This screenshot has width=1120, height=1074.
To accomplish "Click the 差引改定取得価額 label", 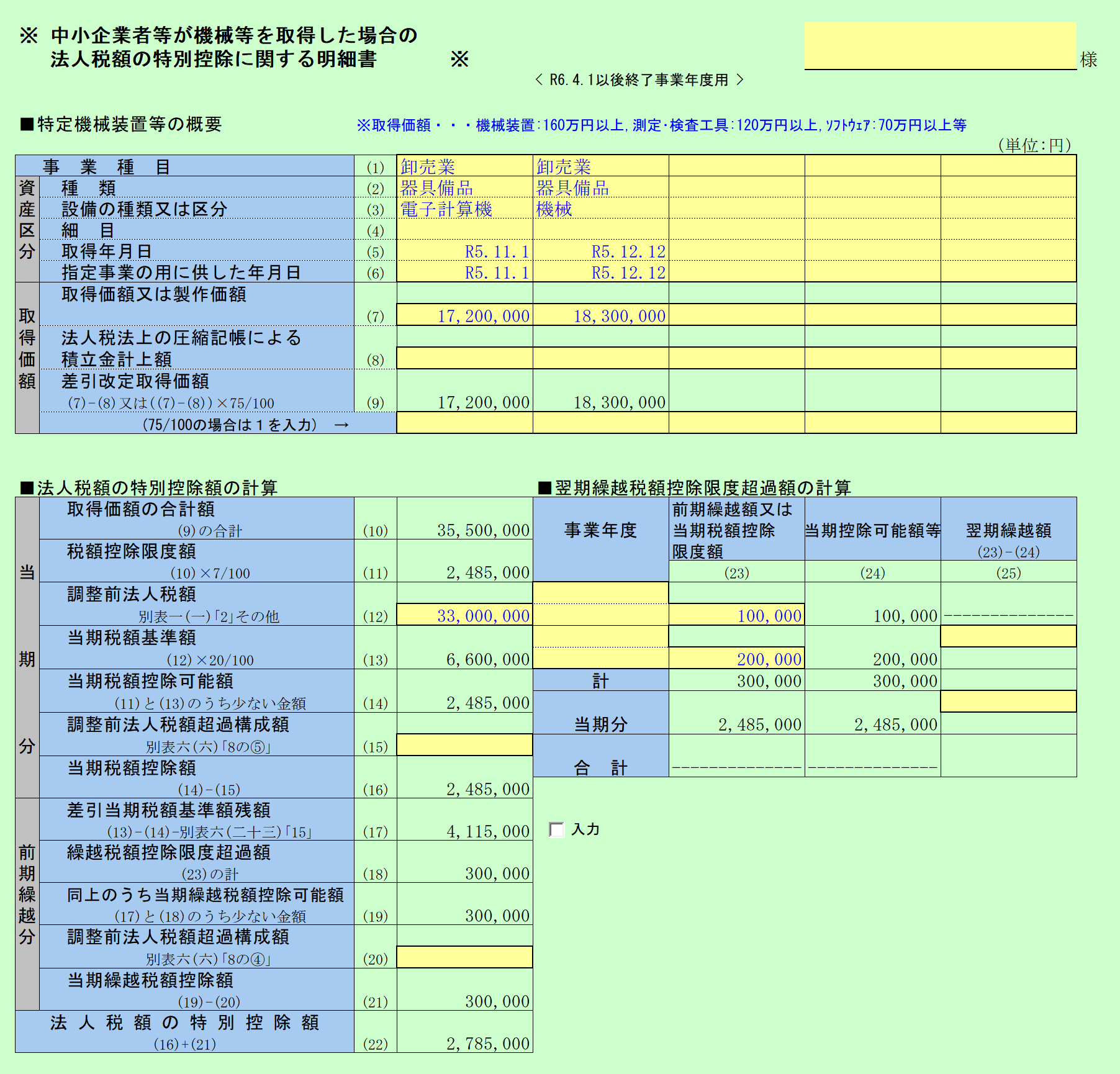I will [x=135, y=381].
